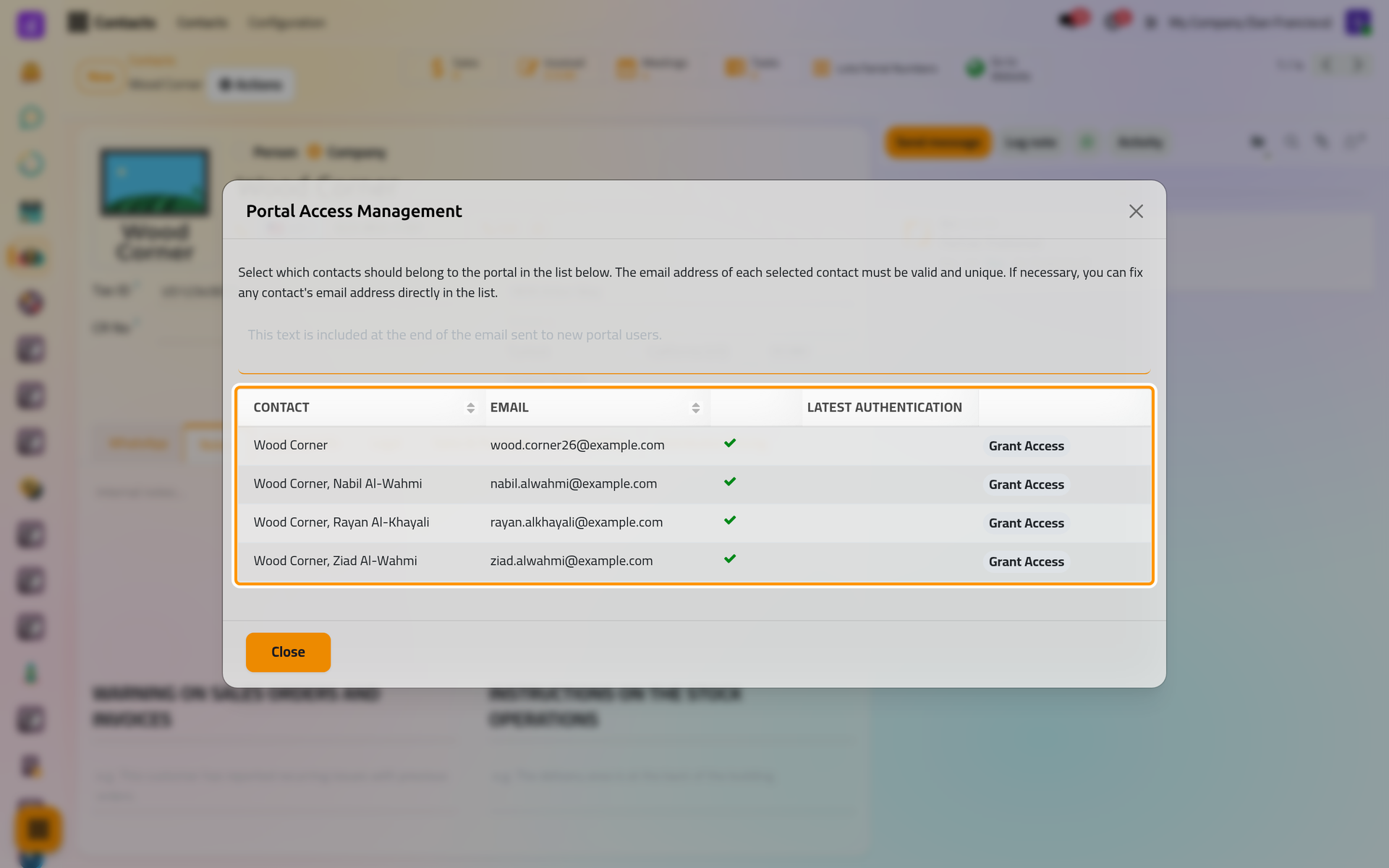Select the 'Wood Corner' contact name cell
1389x868 pixels.
point(290,445)
